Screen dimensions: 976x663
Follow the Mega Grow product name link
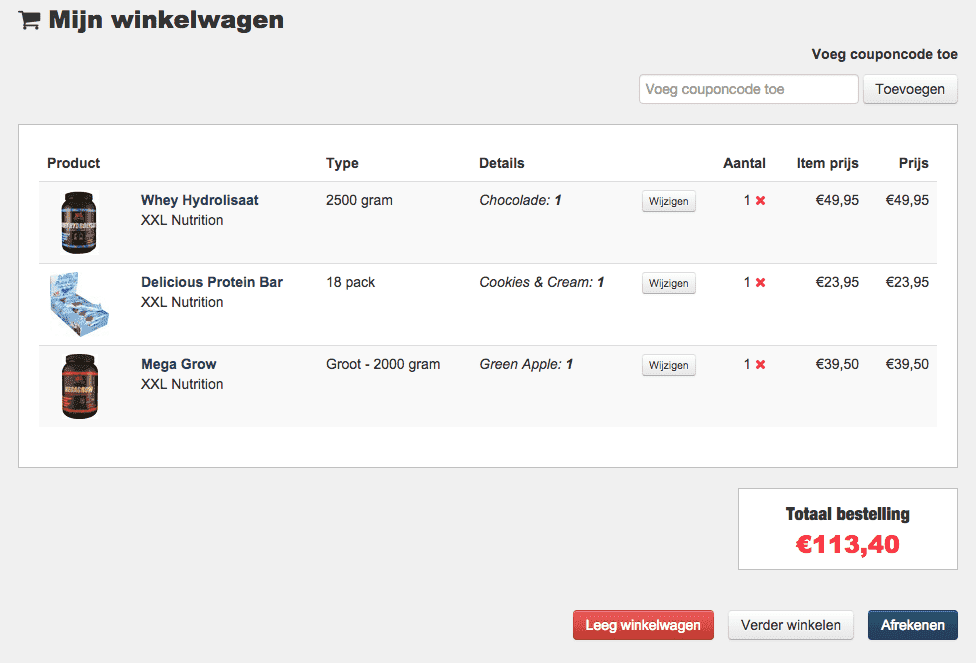[178, 364]
